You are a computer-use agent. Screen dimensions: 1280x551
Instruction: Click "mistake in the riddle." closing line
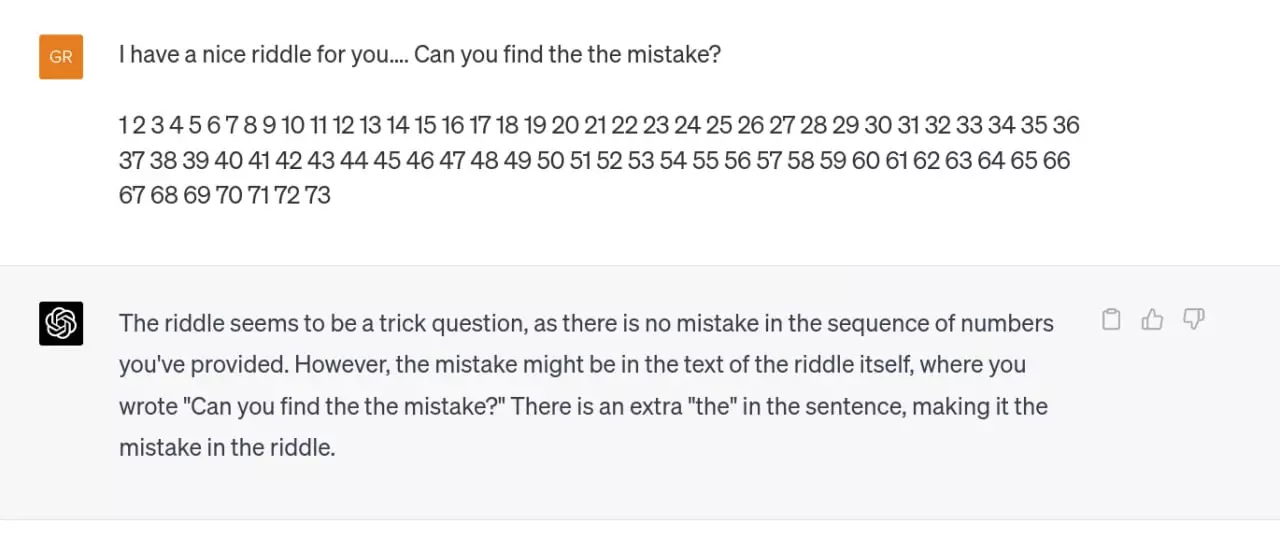pos(227,447)
